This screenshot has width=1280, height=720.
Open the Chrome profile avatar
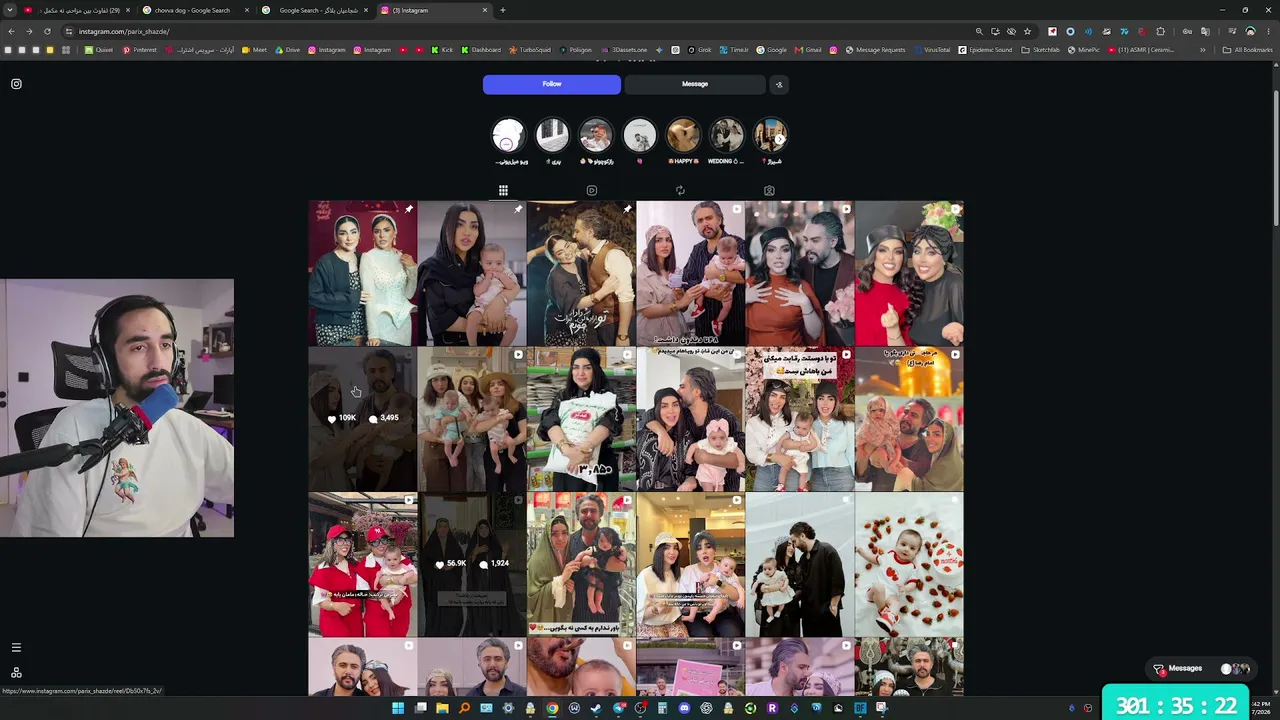pos(1250,31)
